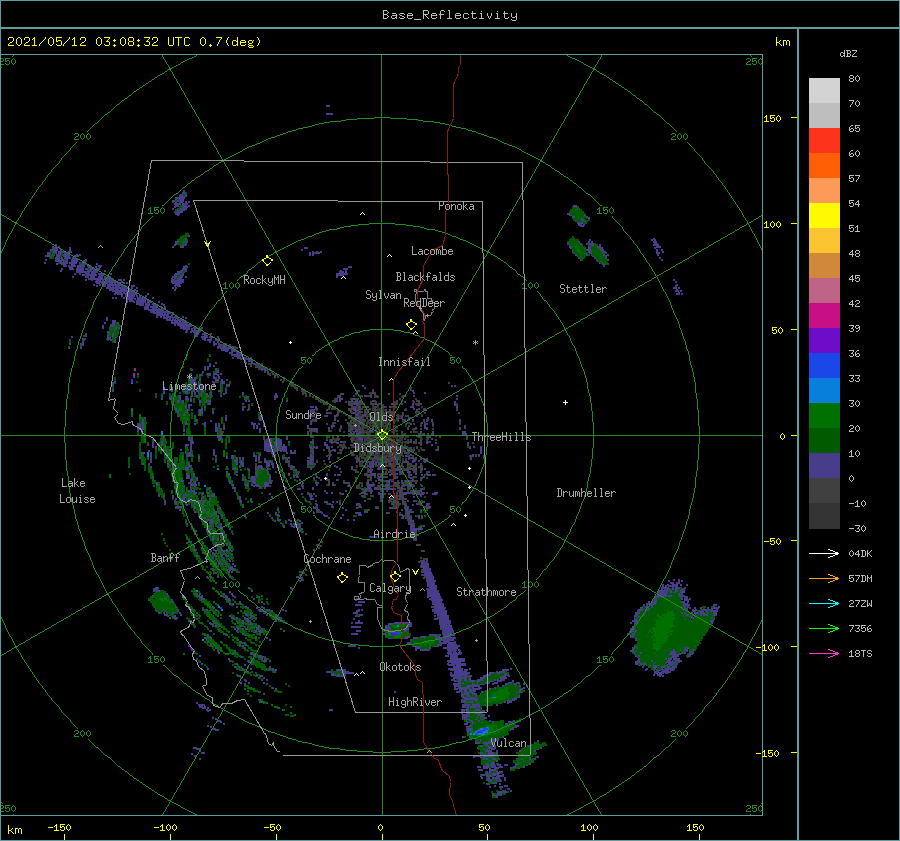
Task: Click the Sylvan label
Action: click(383, 295)
